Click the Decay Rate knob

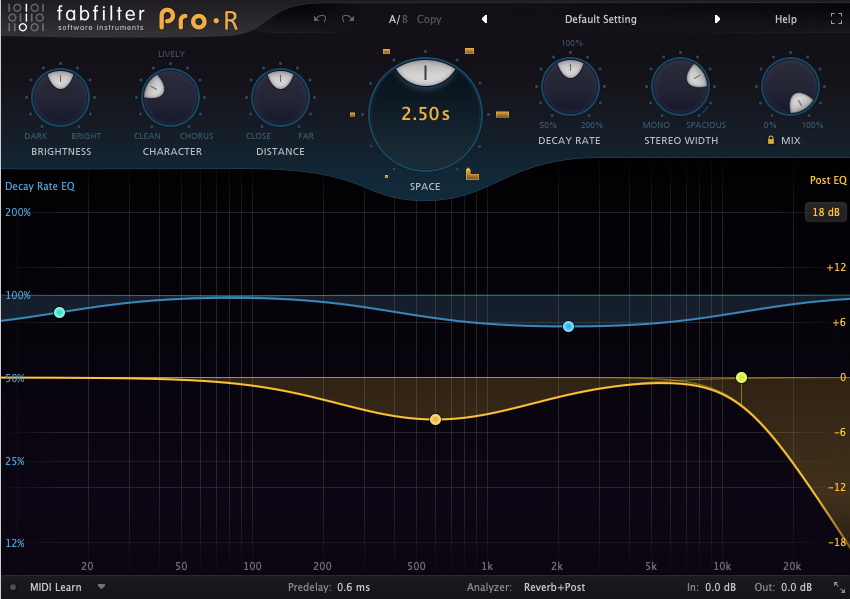tap(570, 87)
